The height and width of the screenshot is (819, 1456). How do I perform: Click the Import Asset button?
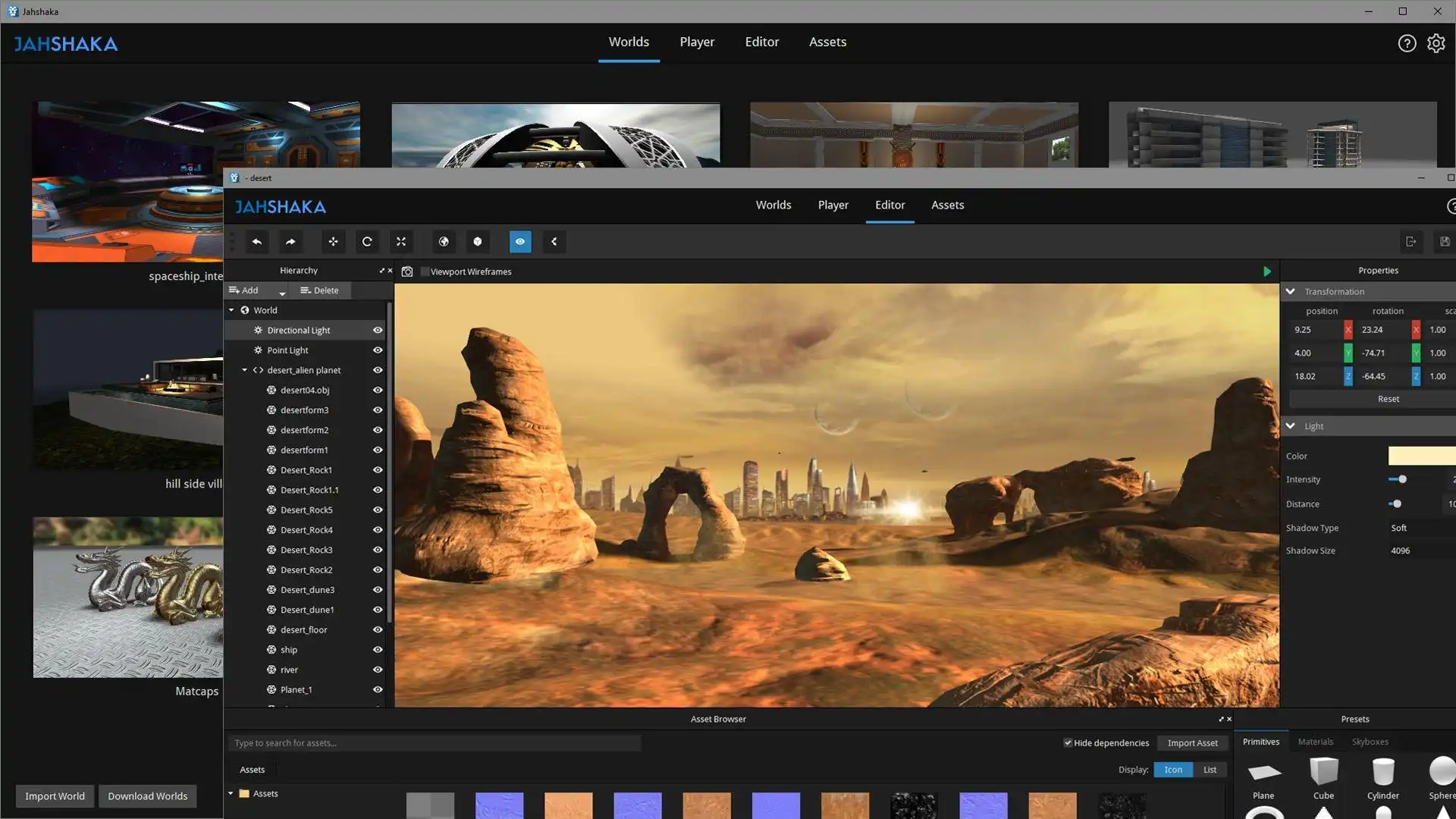pyautogui.click(x=1193, y=742)
